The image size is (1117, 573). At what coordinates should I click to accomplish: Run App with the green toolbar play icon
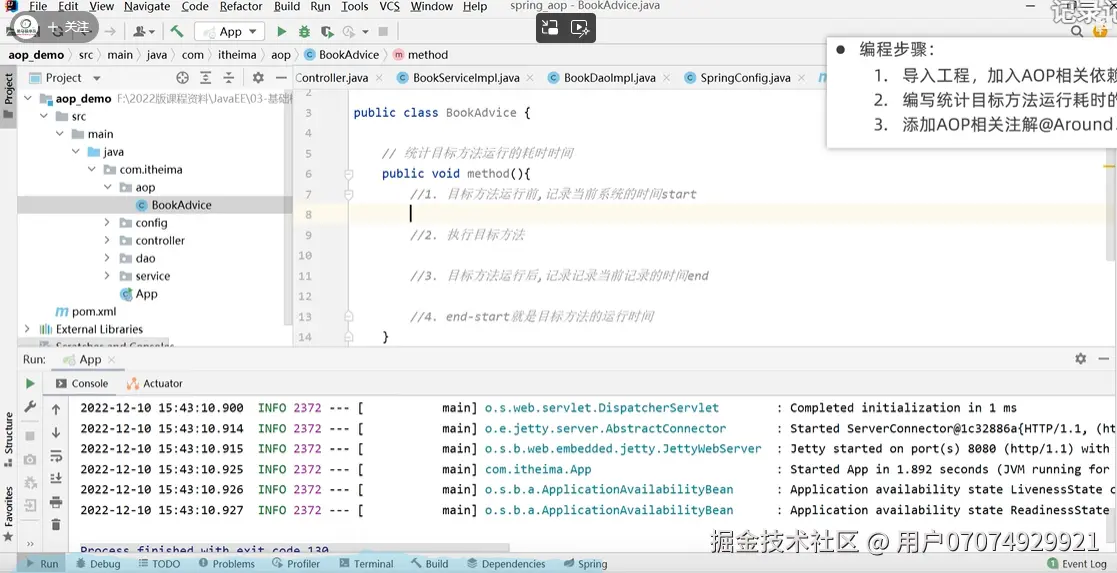[x=281, y=31]
